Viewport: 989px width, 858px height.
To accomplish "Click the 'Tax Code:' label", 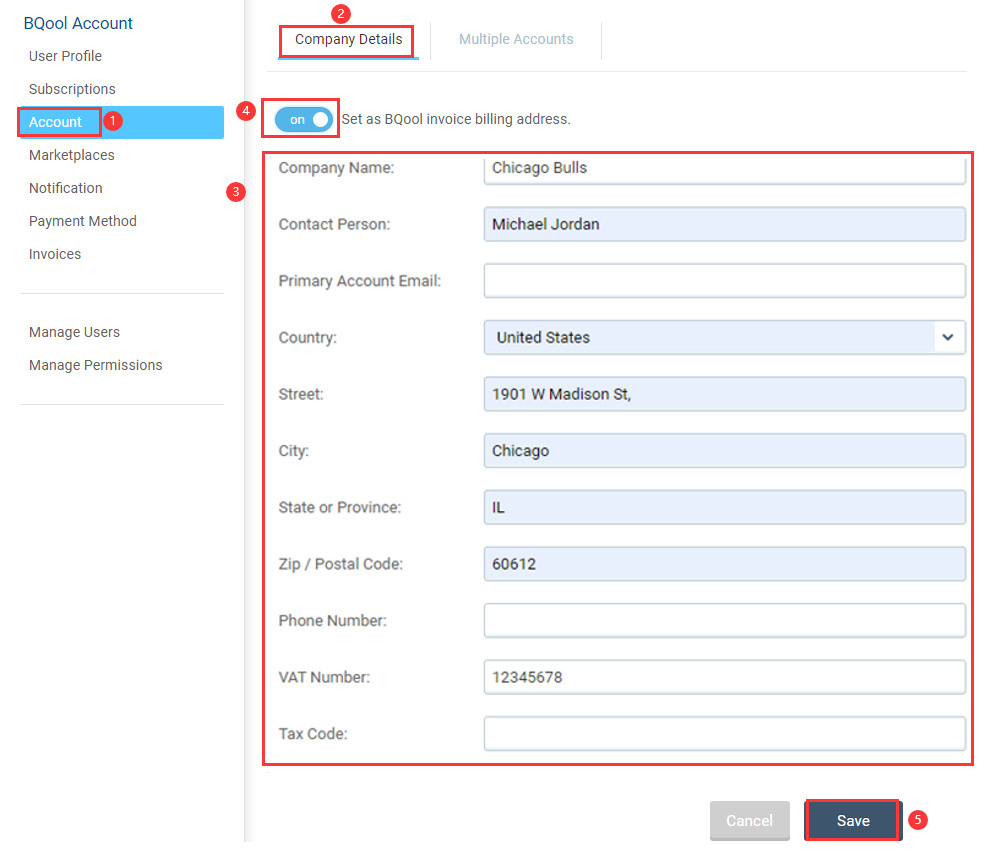I will click(313, 734).
